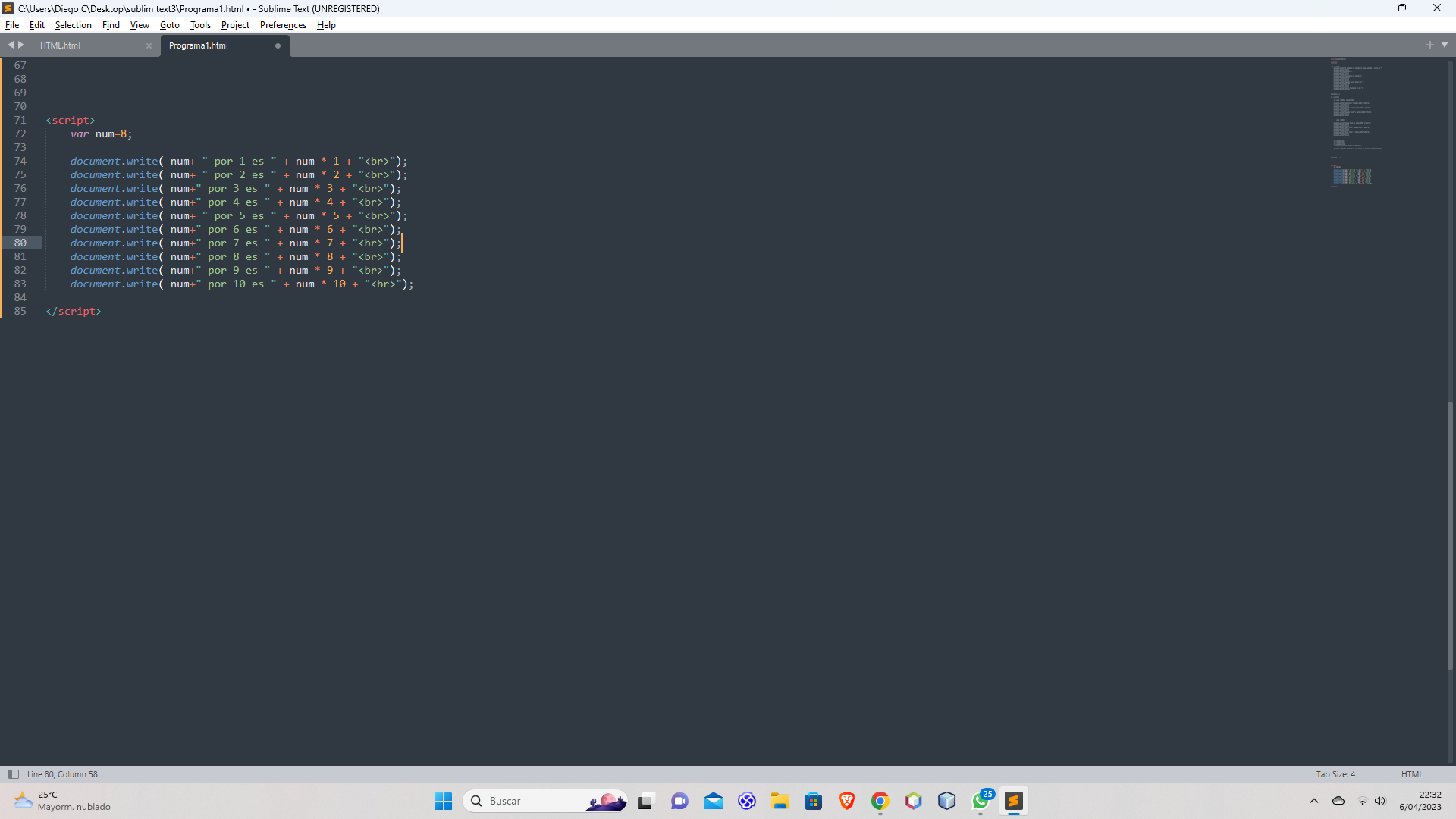Click the new file button top right
1456x819 pixels.
[1430, 44]
